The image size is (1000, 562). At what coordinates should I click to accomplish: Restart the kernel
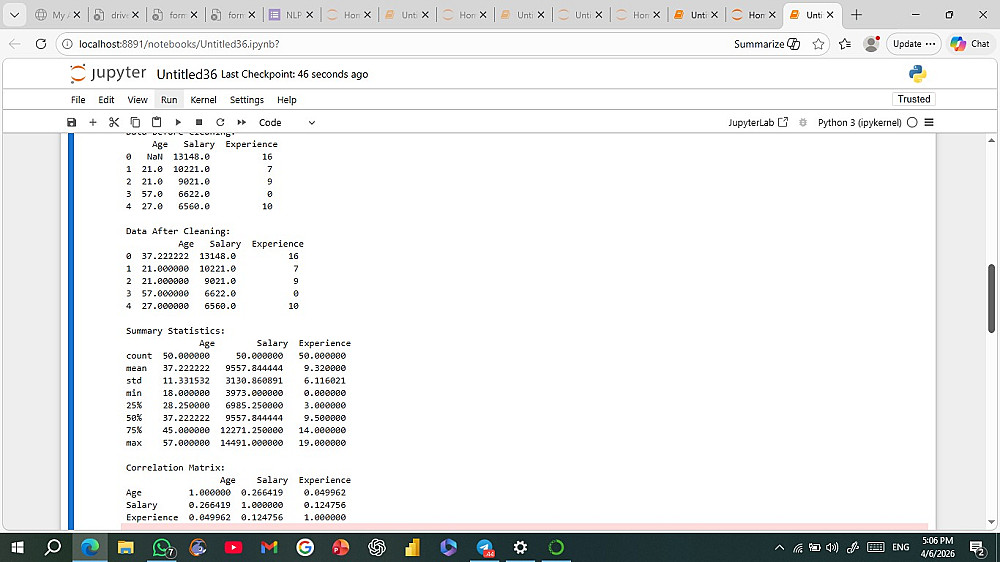point(220,122)
